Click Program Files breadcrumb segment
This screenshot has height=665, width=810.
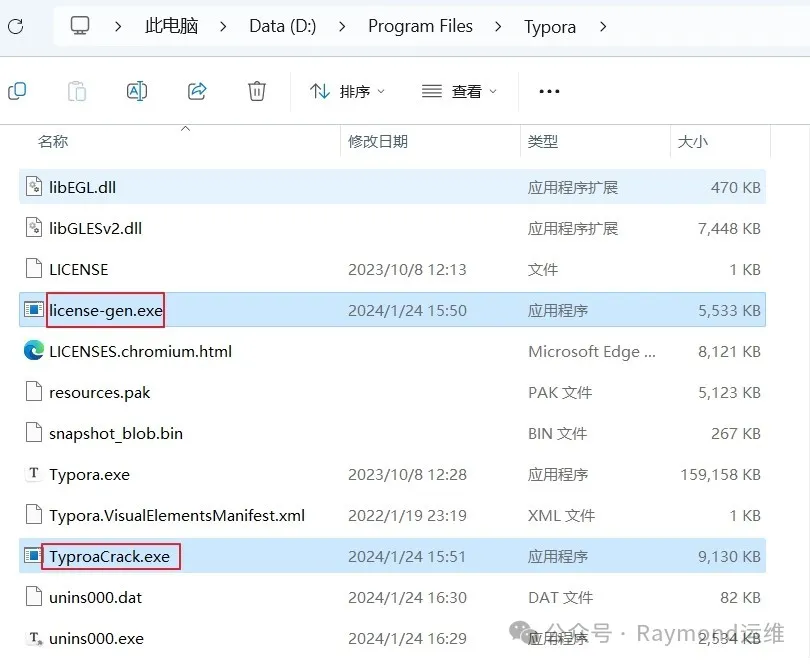[x=420, y=26]
